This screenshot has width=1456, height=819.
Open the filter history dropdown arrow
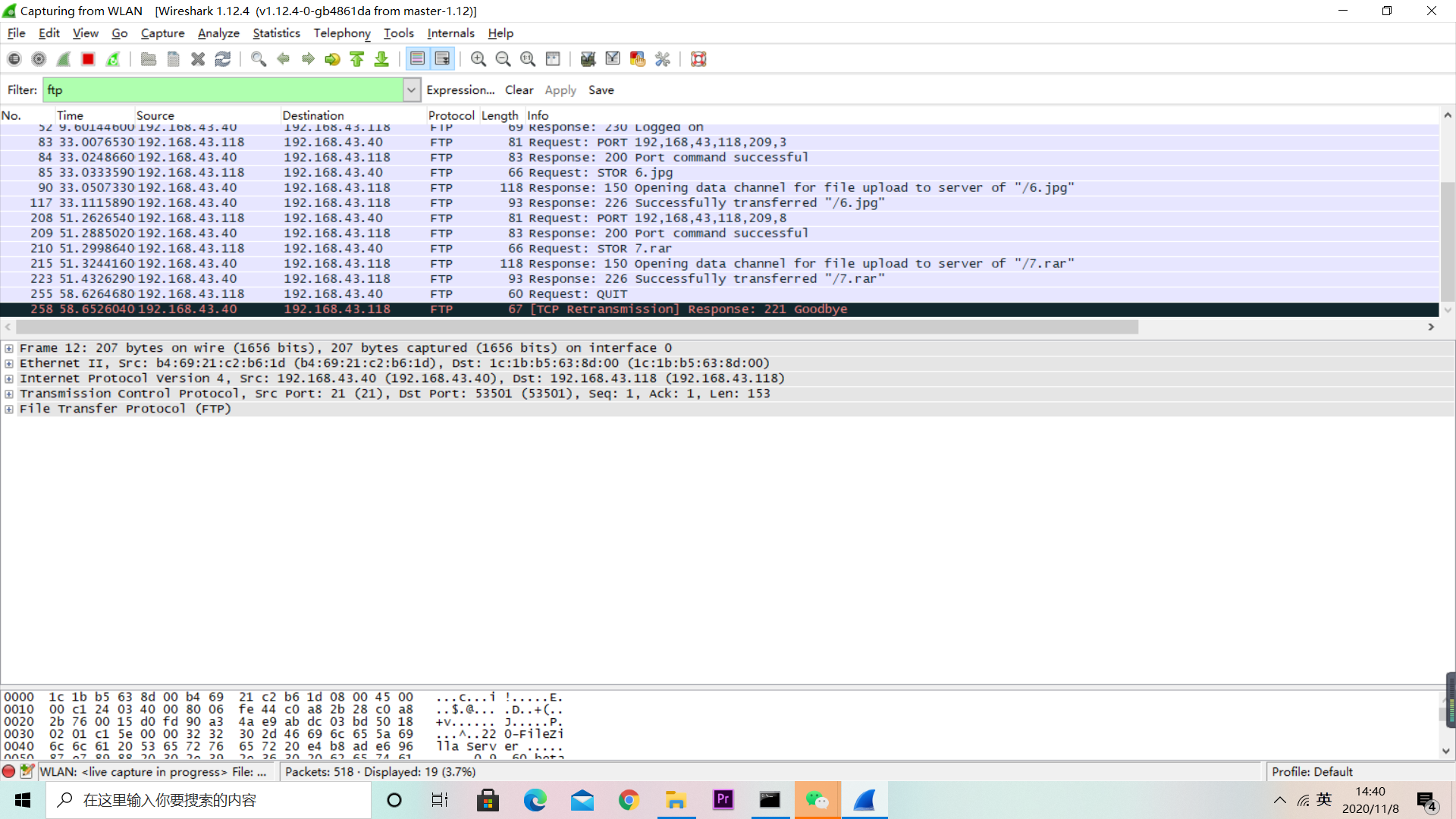click(x=411, y=90)
